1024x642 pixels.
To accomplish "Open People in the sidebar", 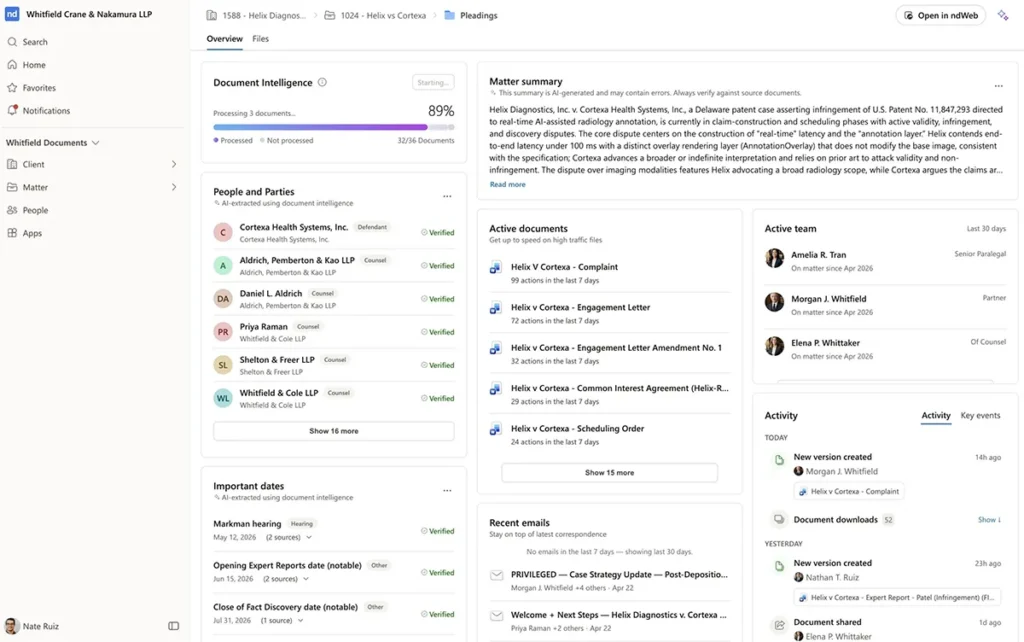I will point(27,210).
